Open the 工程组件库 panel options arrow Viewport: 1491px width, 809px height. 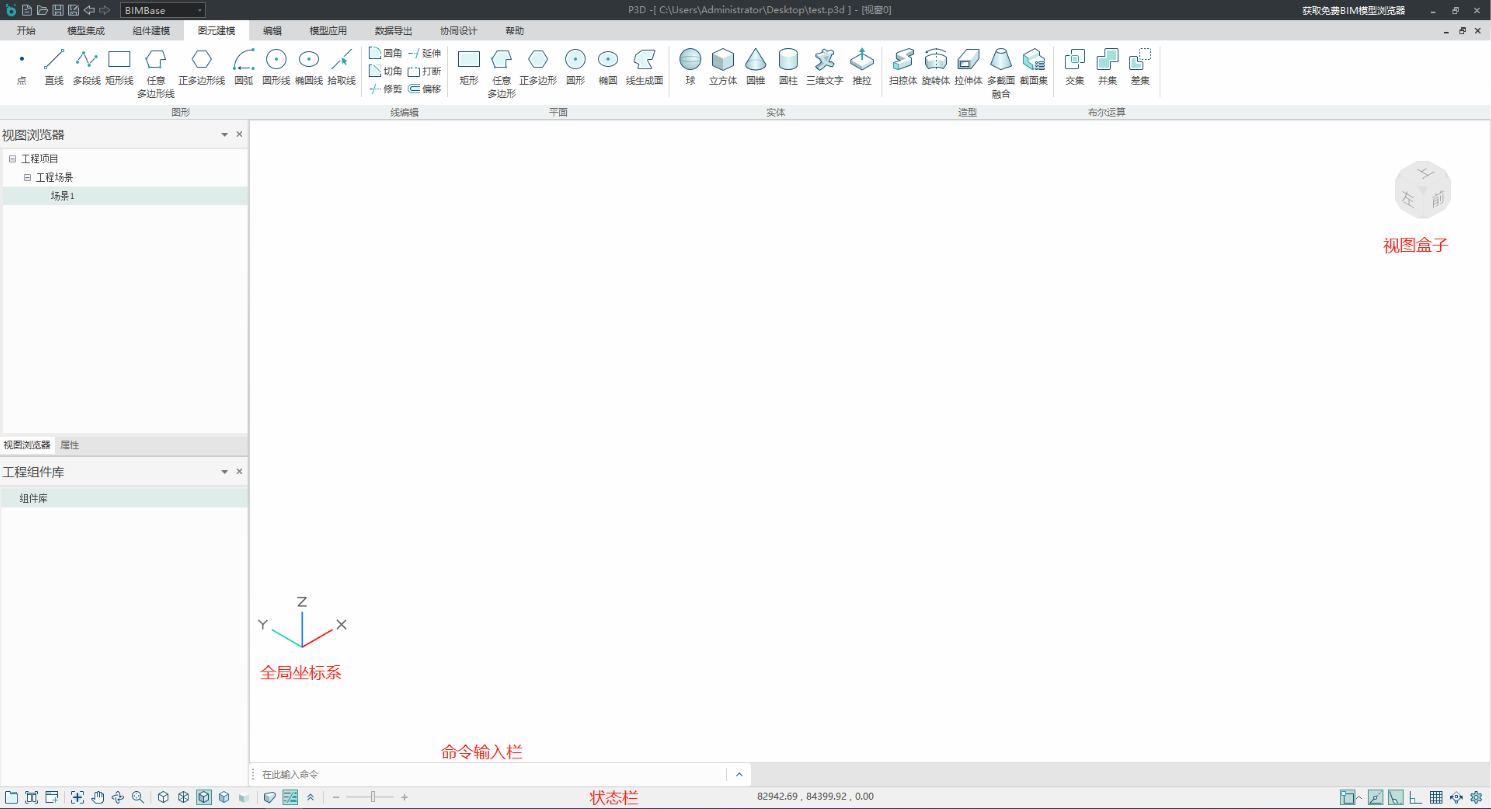tap(224, 471)
